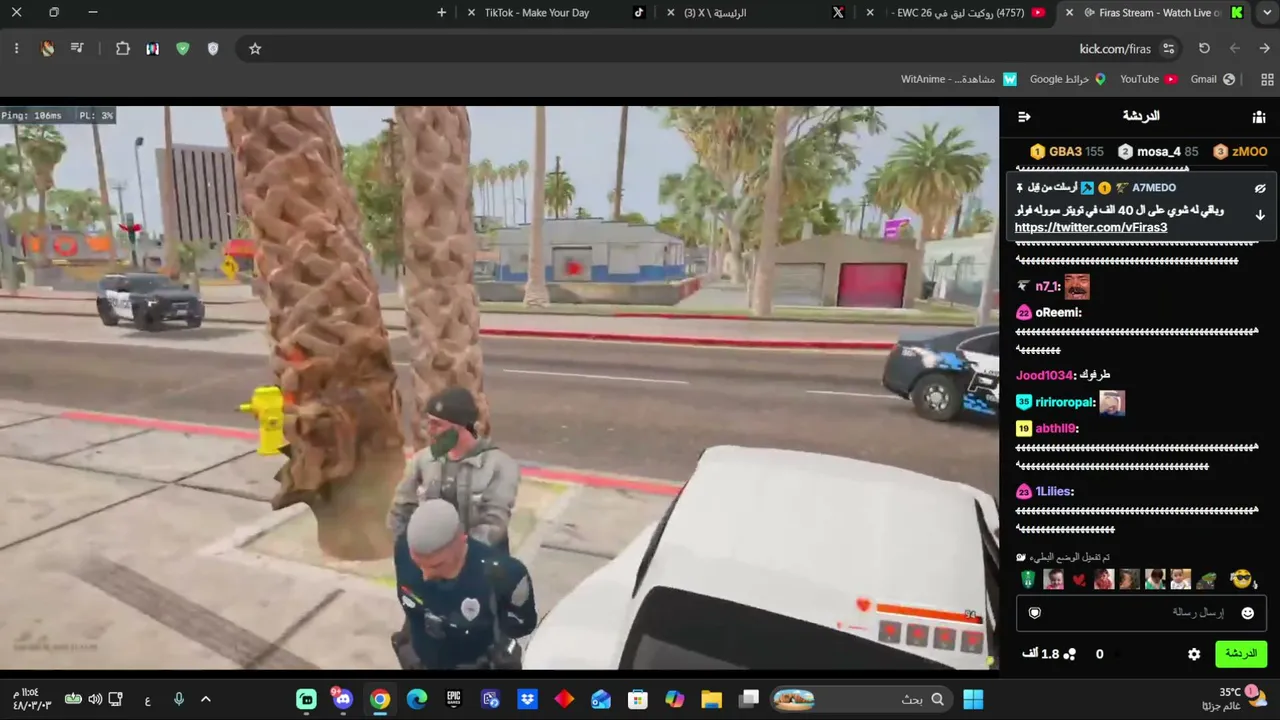Click the taskbar search box

point(861,699)
